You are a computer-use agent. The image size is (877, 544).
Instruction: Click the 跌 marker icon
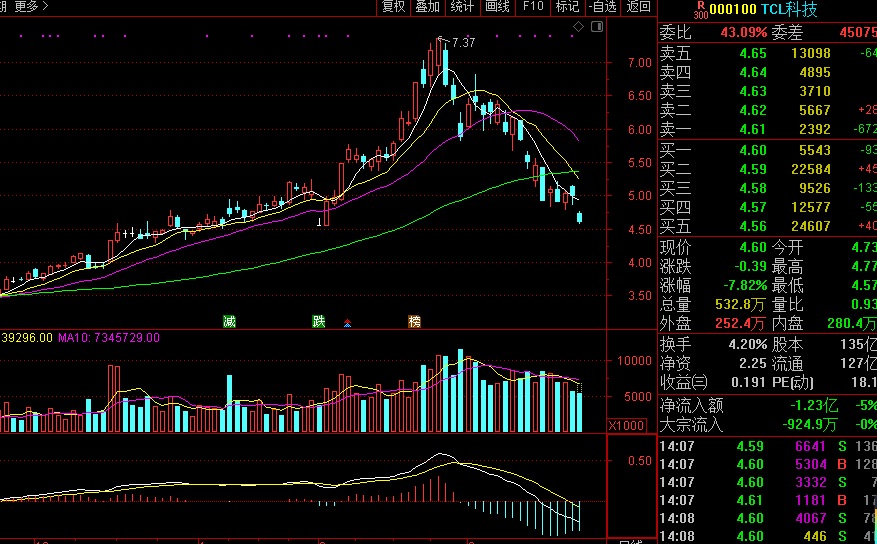pos(319,321)
